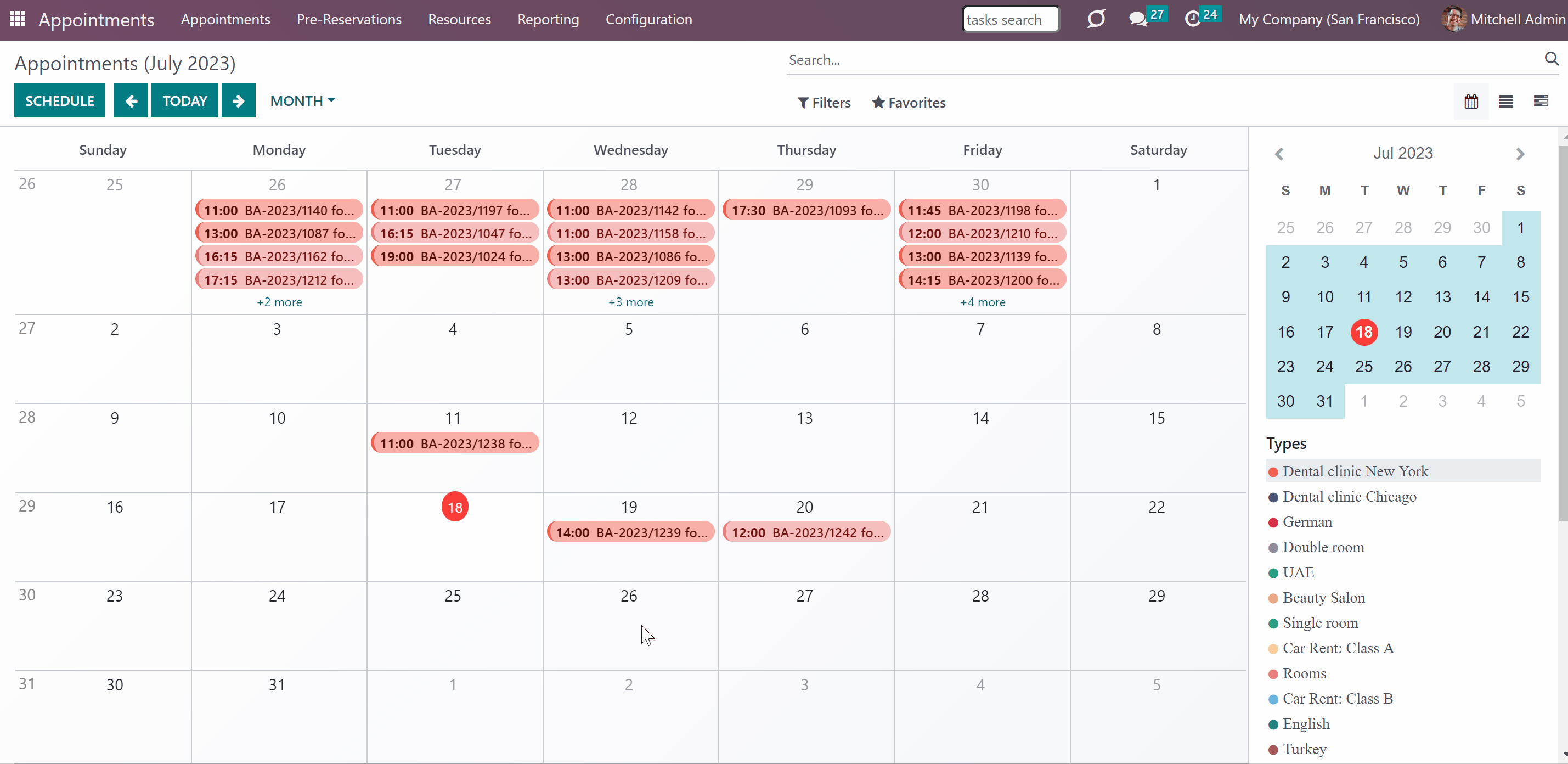
Task: Switch to calendar view icon
Action: point(1470,101)
